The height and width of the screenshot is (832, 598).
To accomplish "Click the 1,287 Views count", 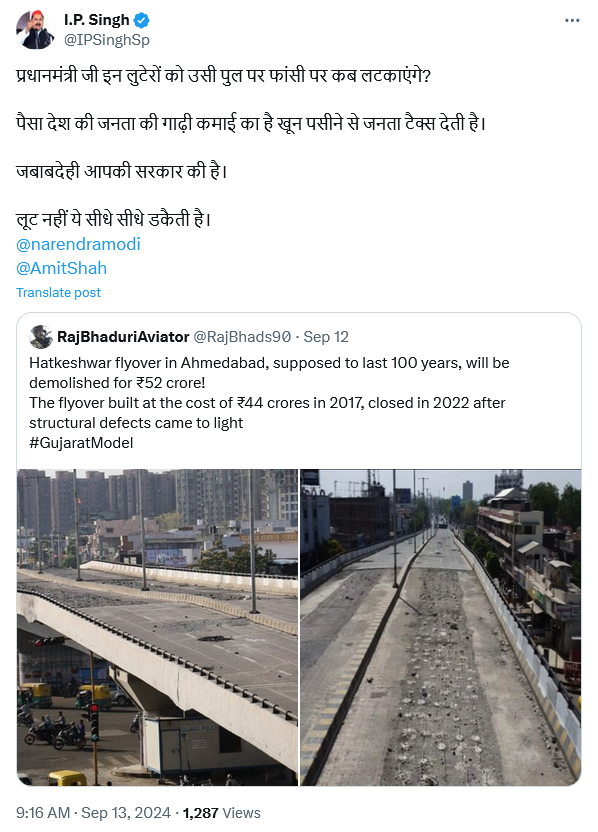I will (x=221, y=813).
